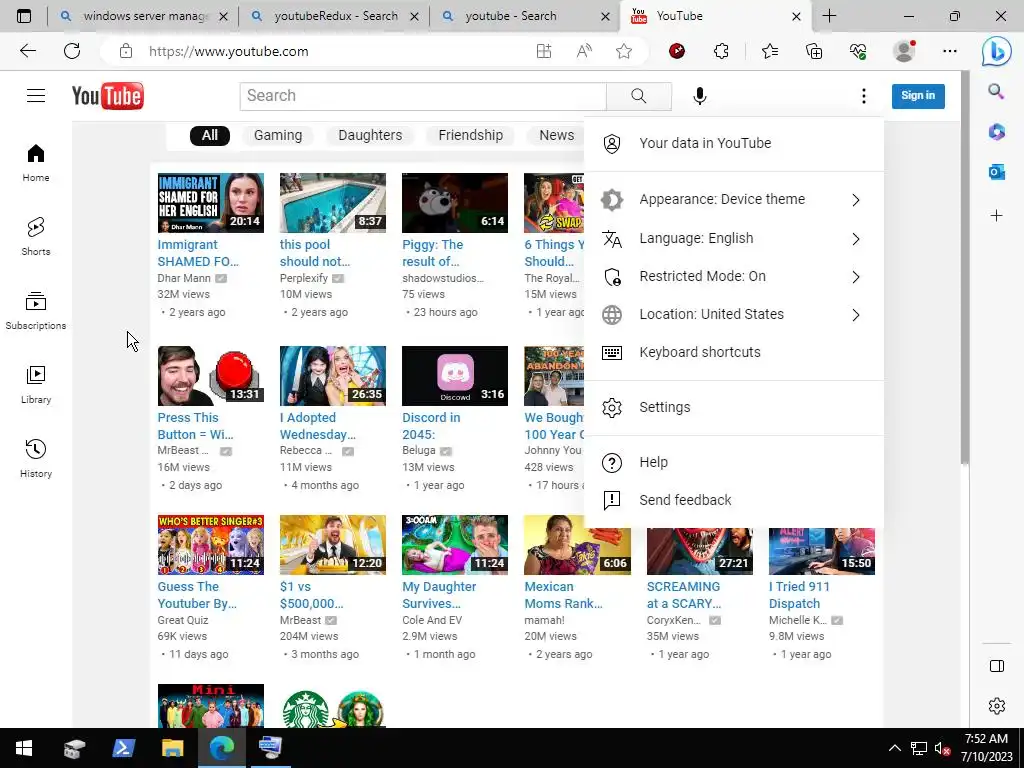This screenshot has width=1024, height=768.
Task: Open Outlook in the Edge sidebar
Action: click(x=996, y=172)
